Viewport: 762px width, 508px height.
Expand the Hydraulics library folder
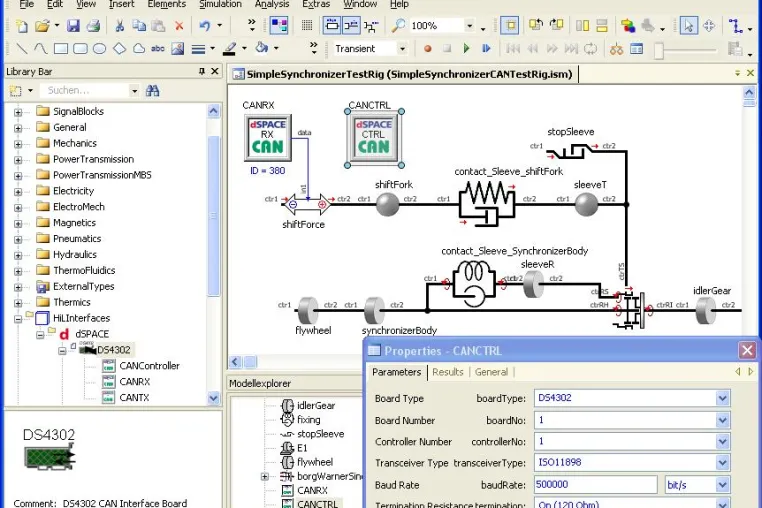18,255
